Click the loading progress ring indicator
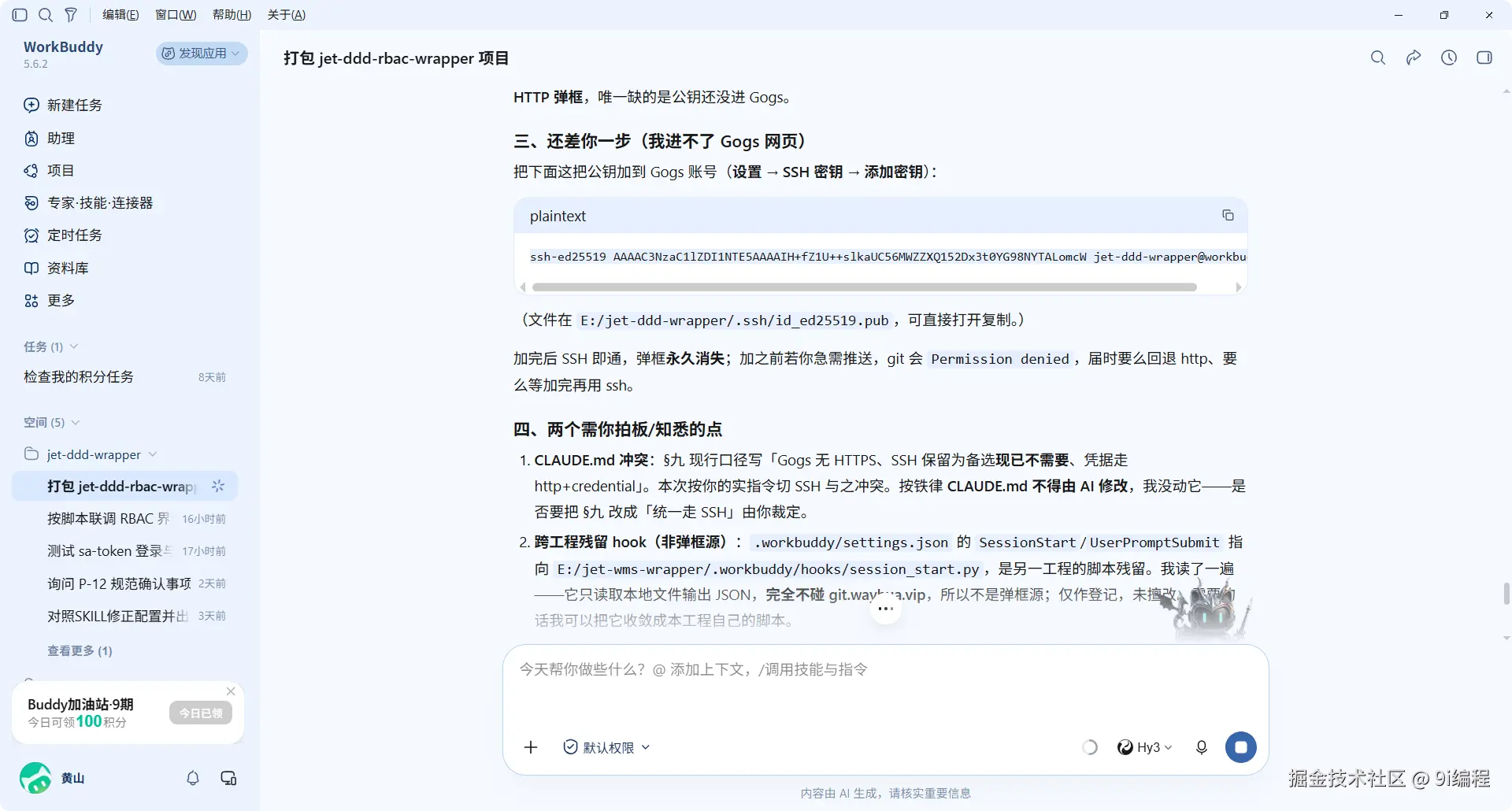 tap(1090, 747)
